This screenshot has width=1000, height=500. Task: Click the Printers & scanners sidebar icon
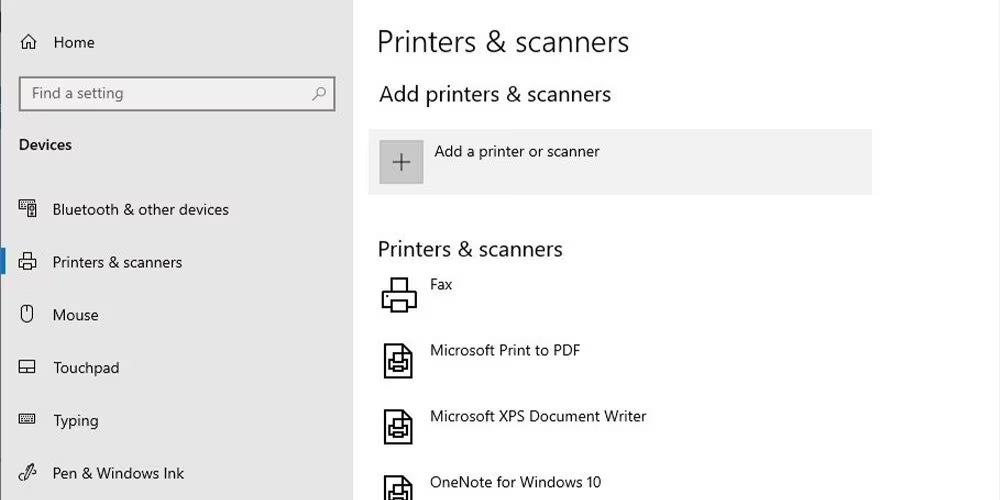(27, 261)
